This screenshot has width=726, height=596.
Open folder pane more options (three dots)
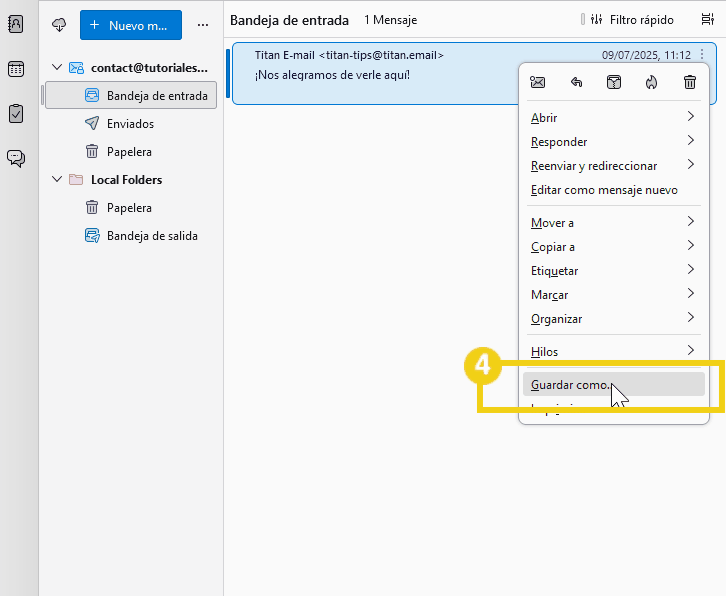(x=203, y=24)
